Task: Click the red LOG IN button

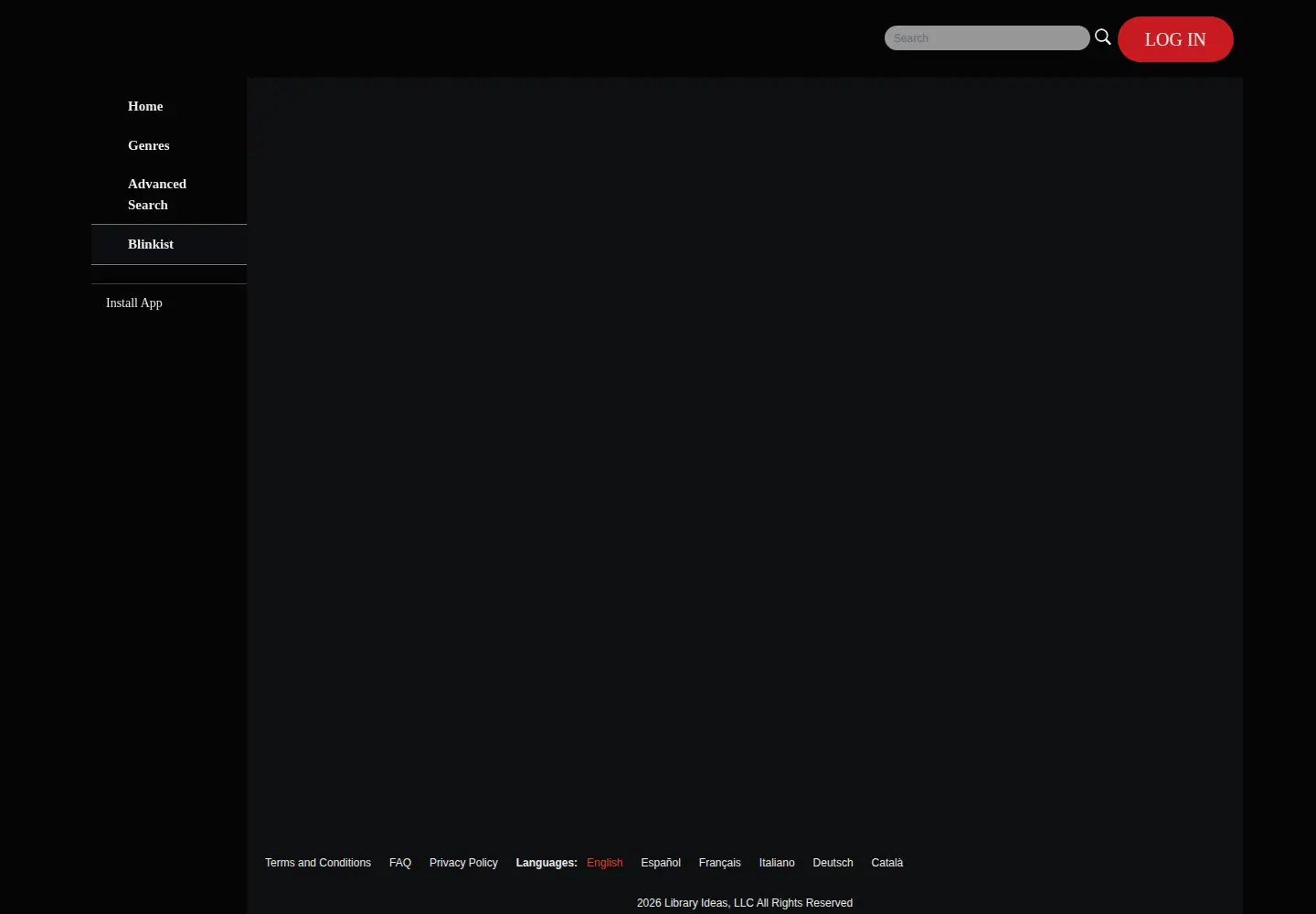Action: 1175,39
